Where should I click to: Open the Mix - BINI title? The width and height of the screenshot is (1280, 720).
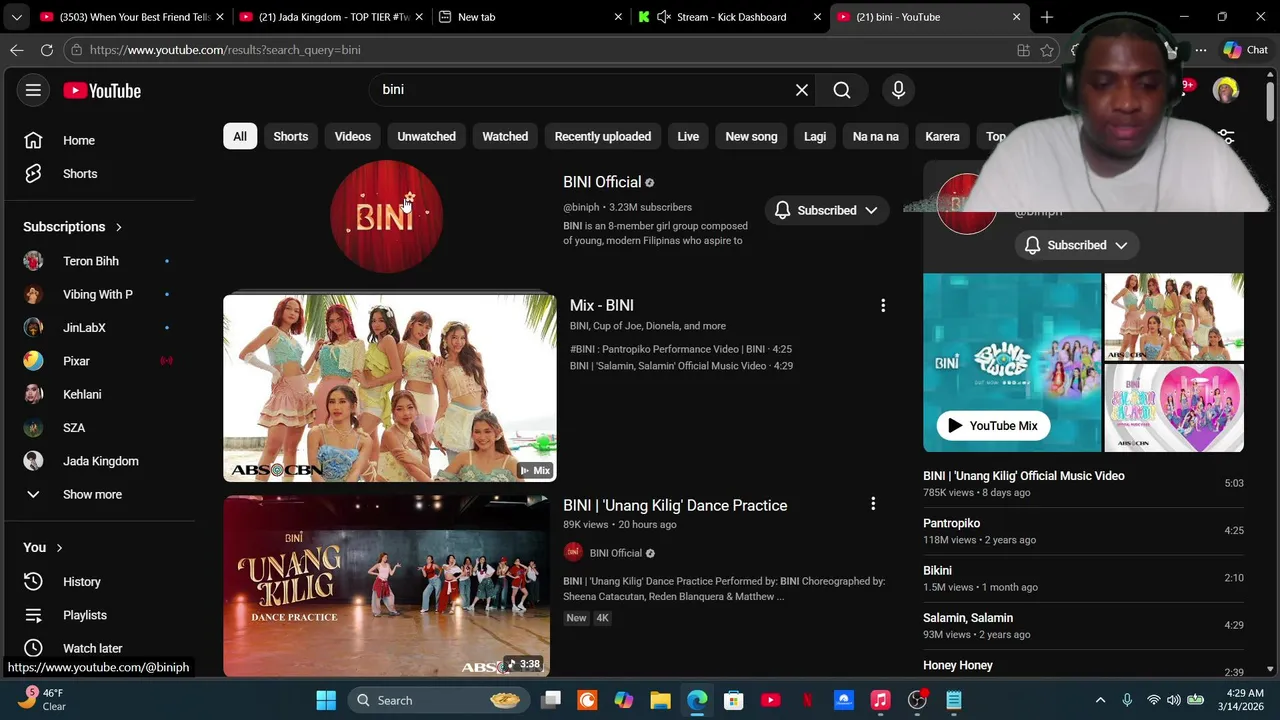pyautogui.click(x=602, y=305)
